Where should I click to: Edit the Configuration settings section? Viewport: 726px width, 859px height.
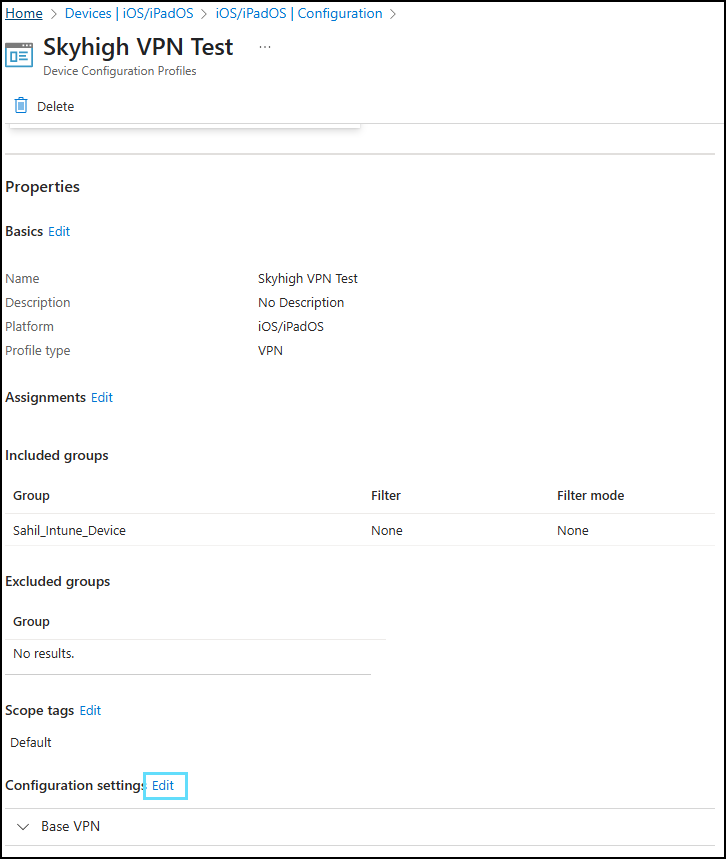point(163,785)
